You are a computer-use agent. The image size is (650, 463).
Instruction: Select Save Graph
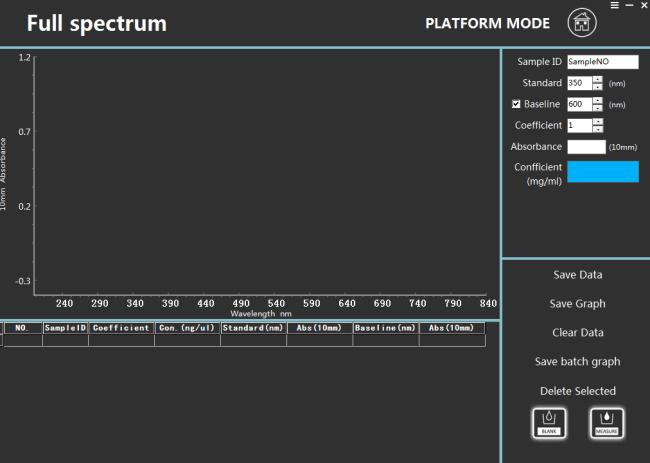[577, 304]
